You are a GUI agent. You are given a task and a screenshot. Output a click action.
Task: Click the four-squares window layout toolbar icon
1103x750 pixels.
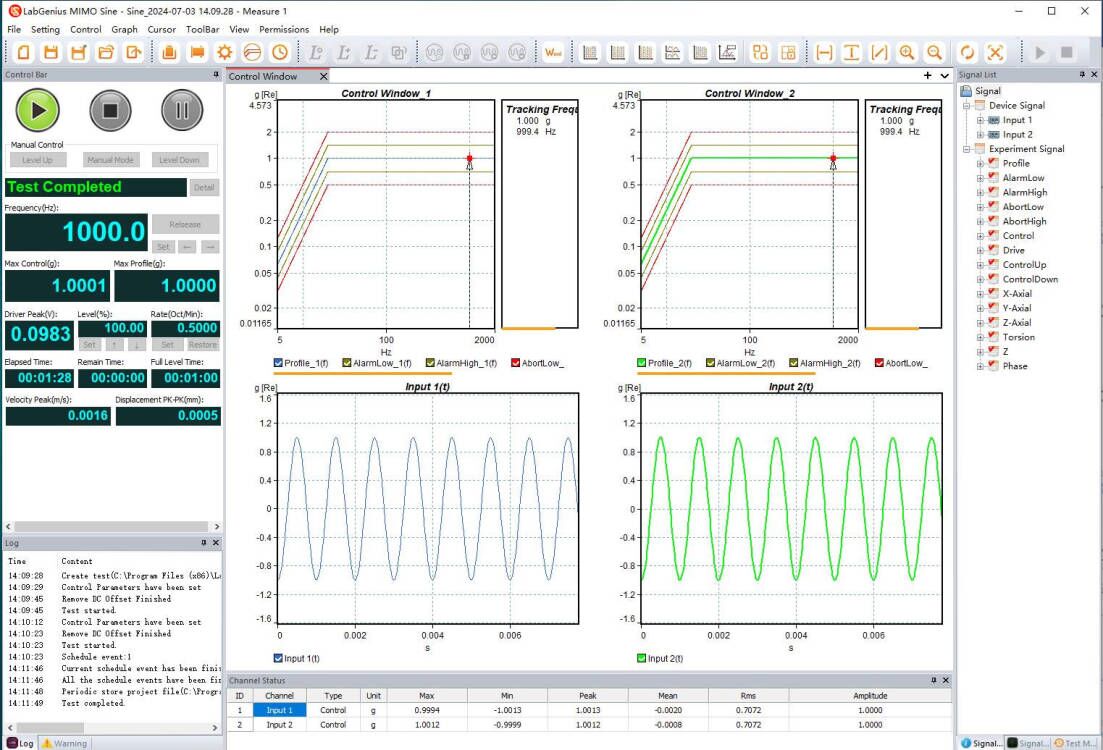760,52
